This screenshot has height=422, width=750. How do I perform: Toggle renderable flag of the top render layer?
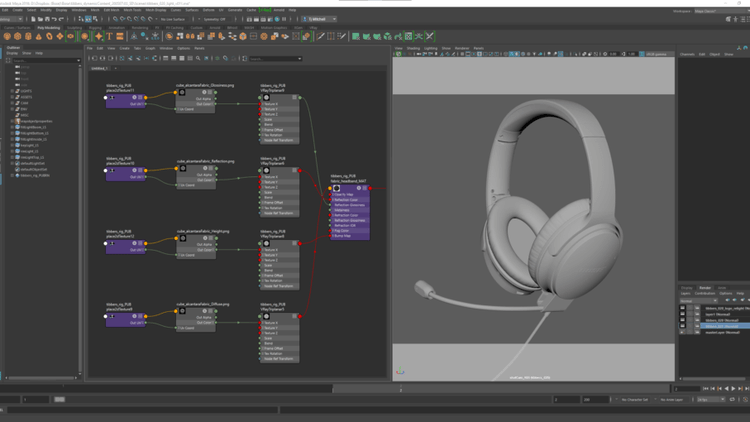[x=683, y=309]
